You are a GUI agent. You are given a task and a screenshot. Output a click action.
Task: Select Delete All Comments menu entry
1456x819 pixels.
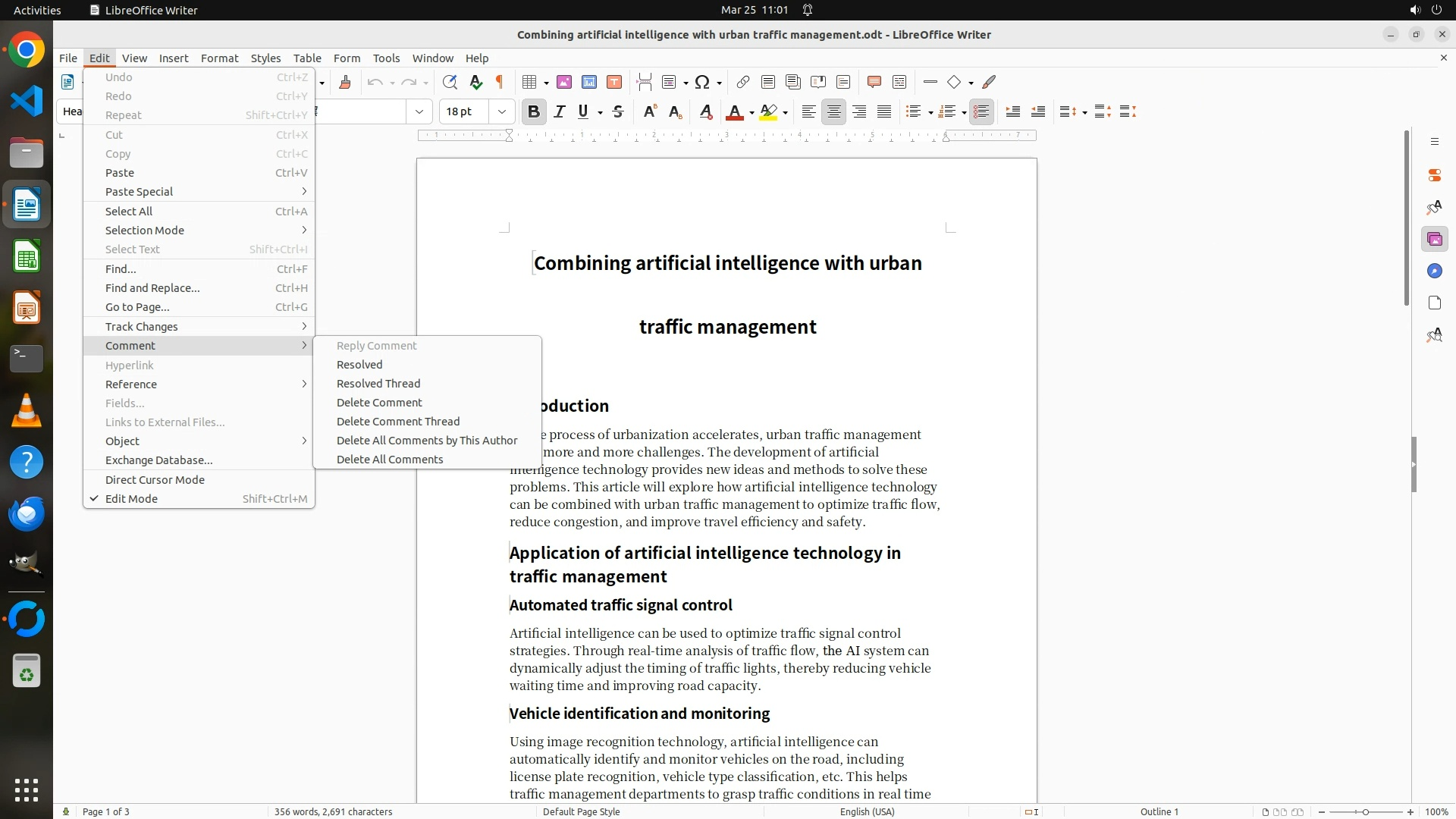point(389,459)
